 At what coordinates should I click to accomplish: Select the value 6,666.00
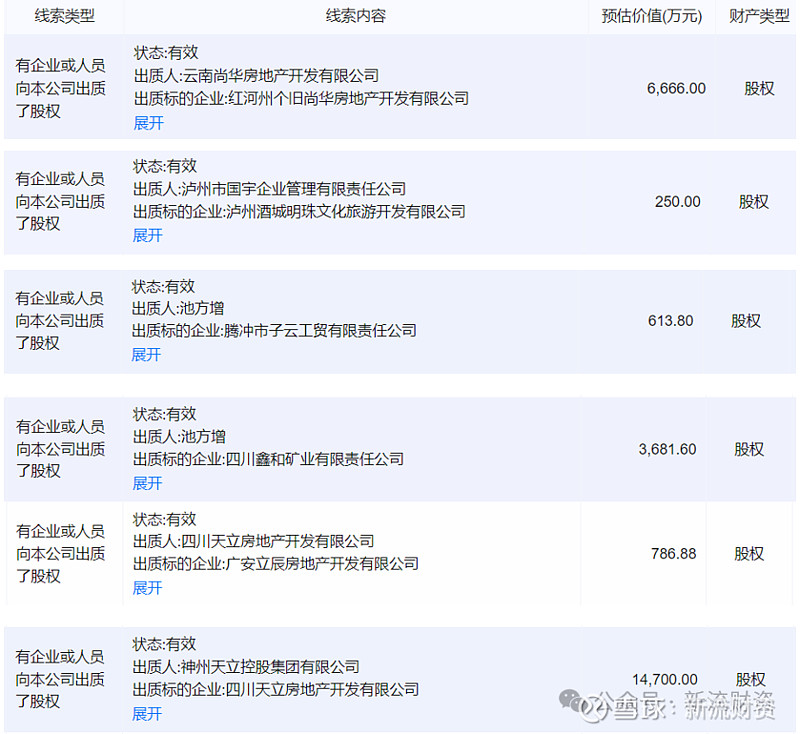(x=676, y=89)
